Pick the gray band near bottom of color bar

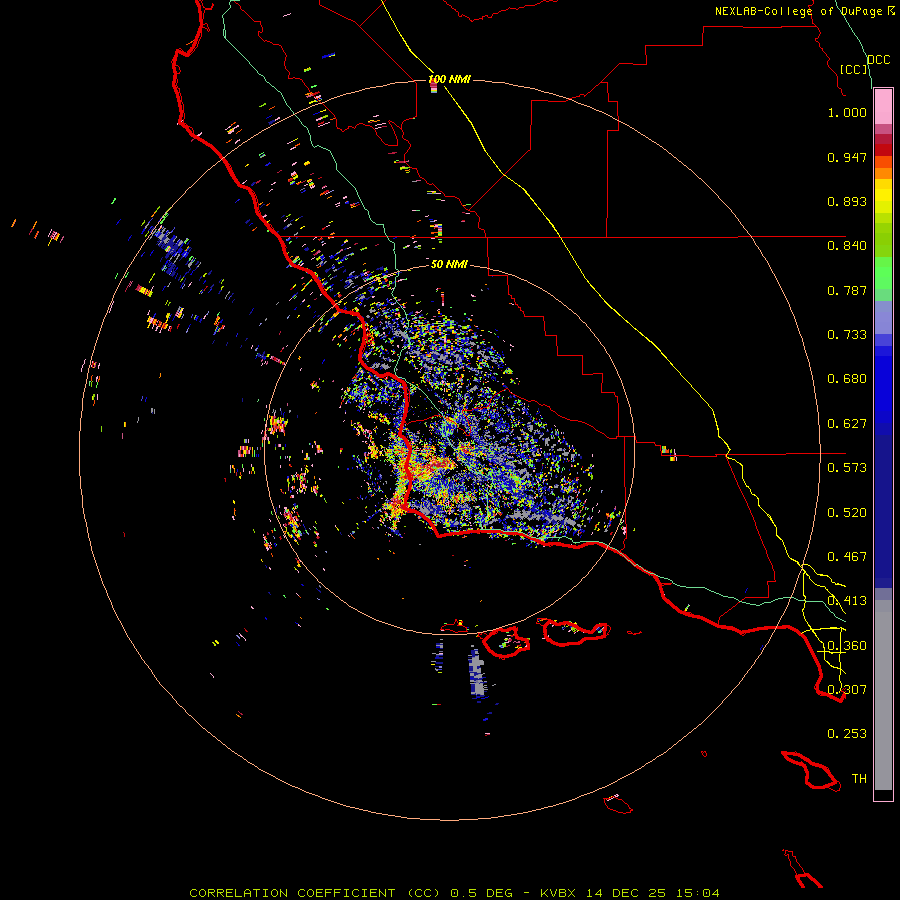tap(883, 695)
